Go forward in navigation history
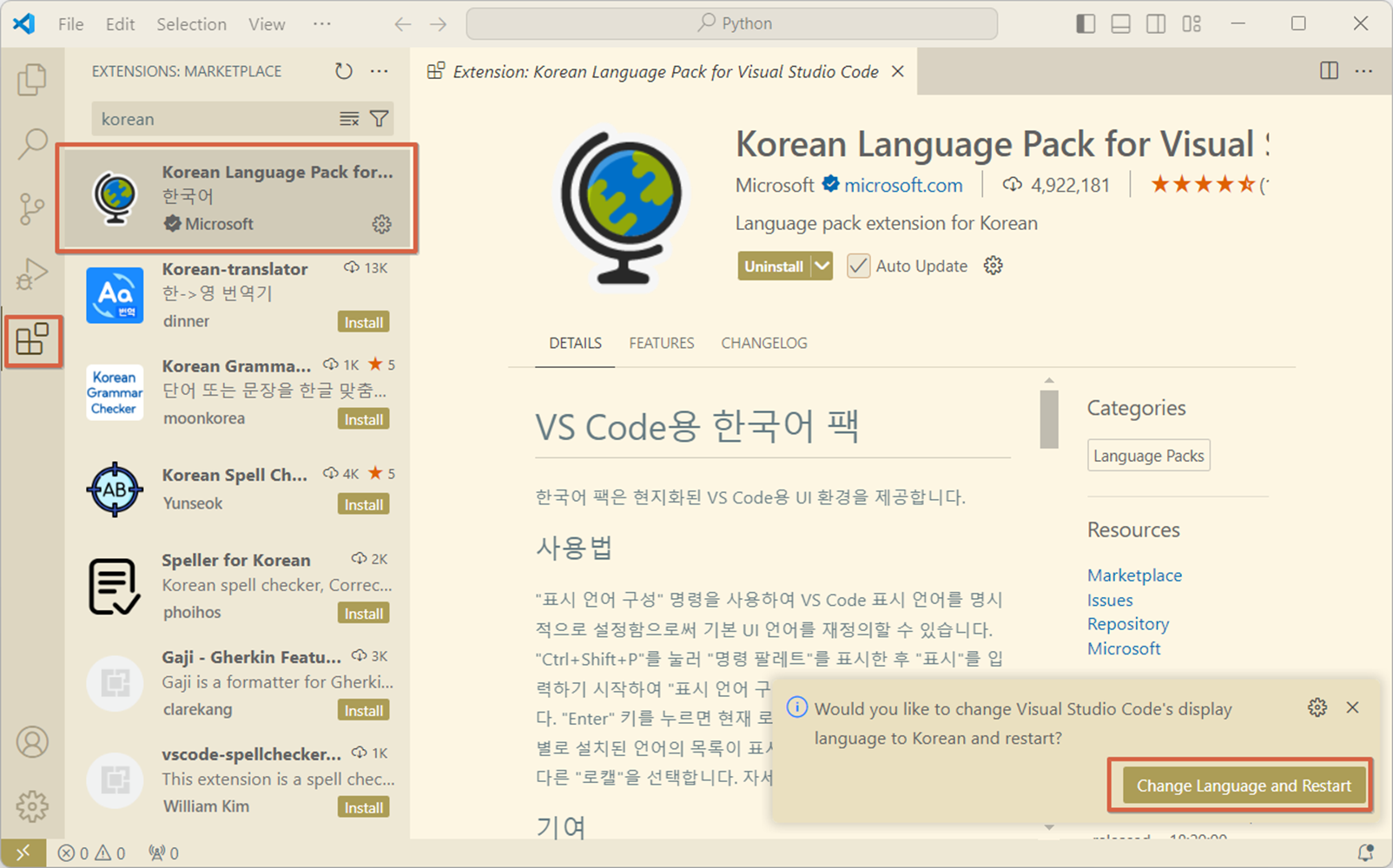 tap(439, 24)
